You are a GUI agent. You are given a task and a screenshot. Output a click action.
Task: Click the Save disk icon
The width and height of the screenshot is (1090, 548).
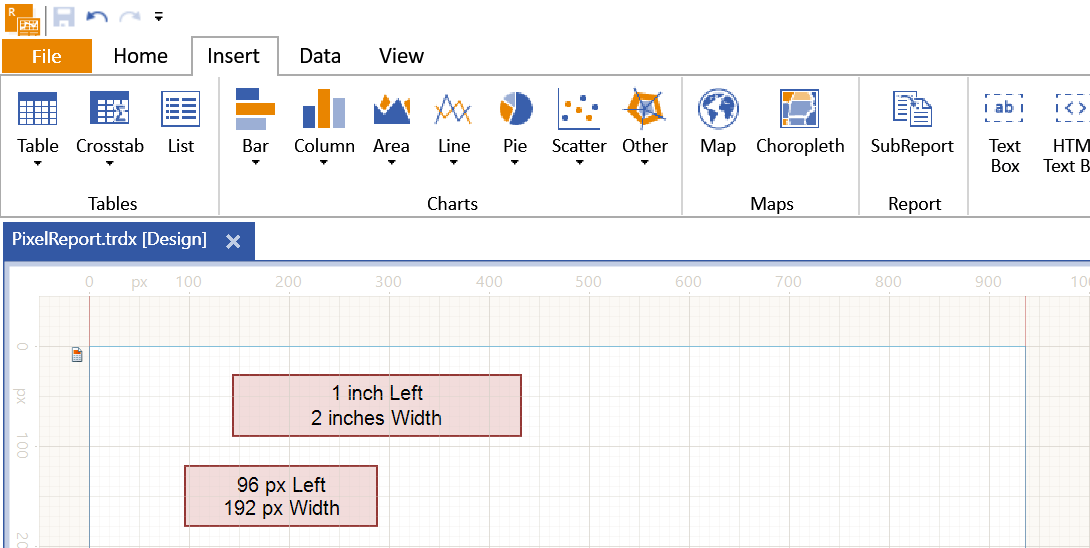tap(63, 17)
